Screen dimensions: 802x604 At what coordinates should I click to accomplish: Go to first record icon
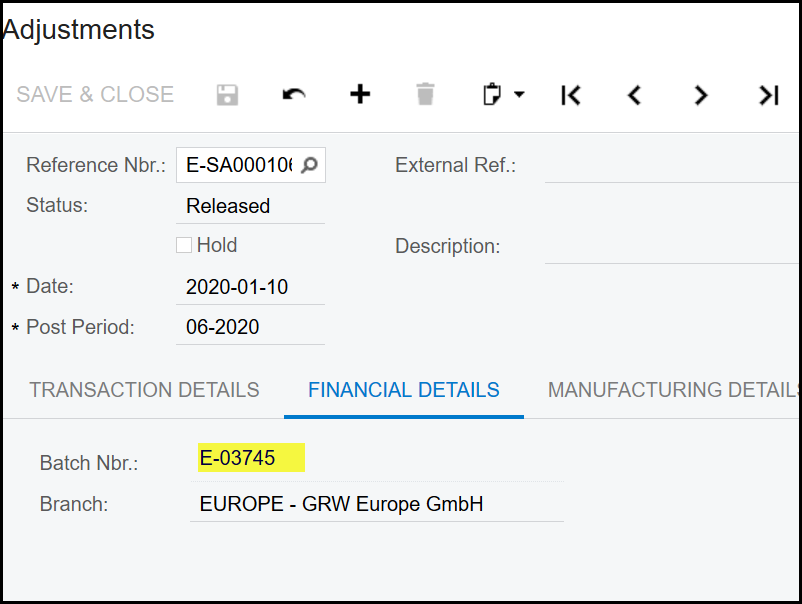tap(570, 95)
